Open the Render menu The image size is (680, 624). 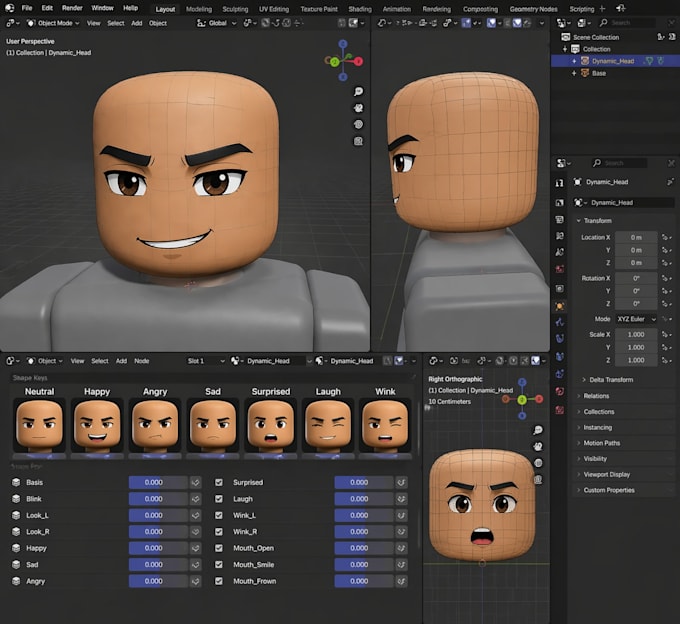pos(72,8)
